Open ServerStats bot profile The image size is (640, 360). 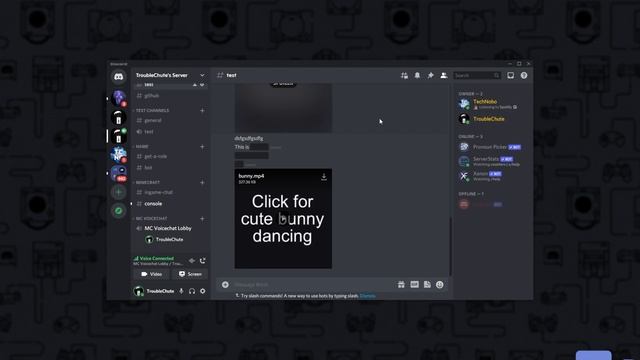(x=490, y=161)
